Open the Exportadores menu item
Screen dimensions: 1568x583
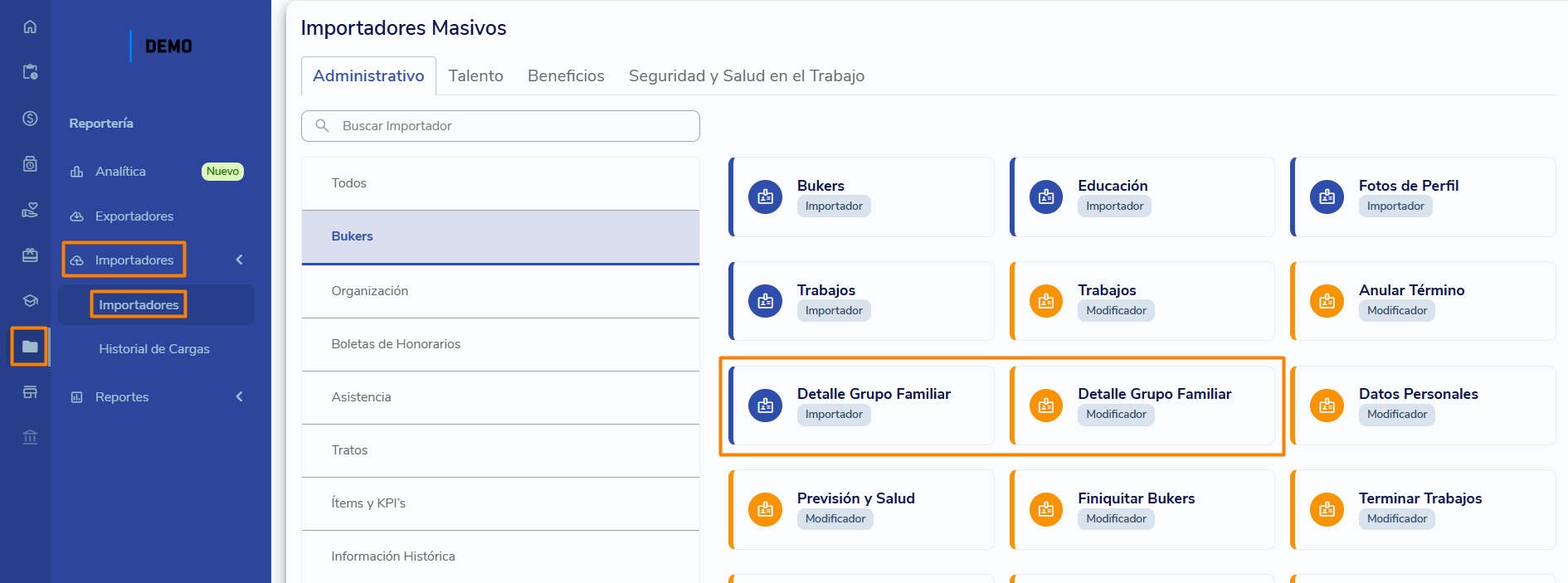point(134,216)
